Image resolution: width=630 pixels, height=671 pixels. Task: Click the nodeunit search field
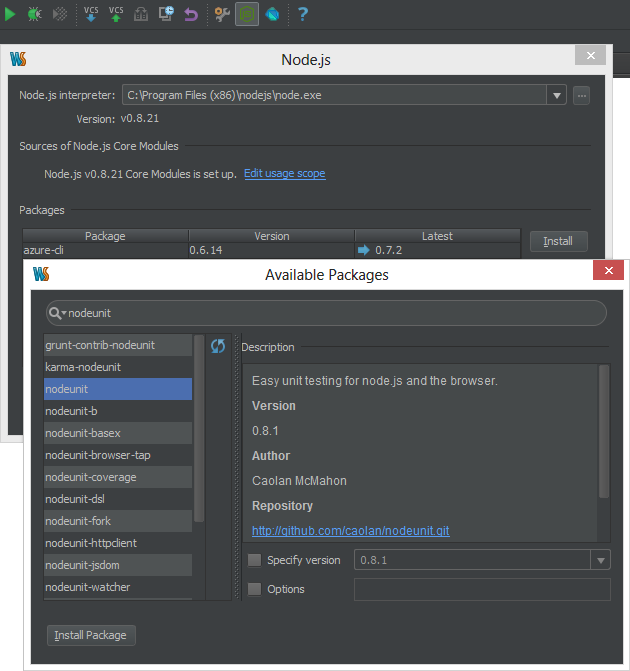326,313
